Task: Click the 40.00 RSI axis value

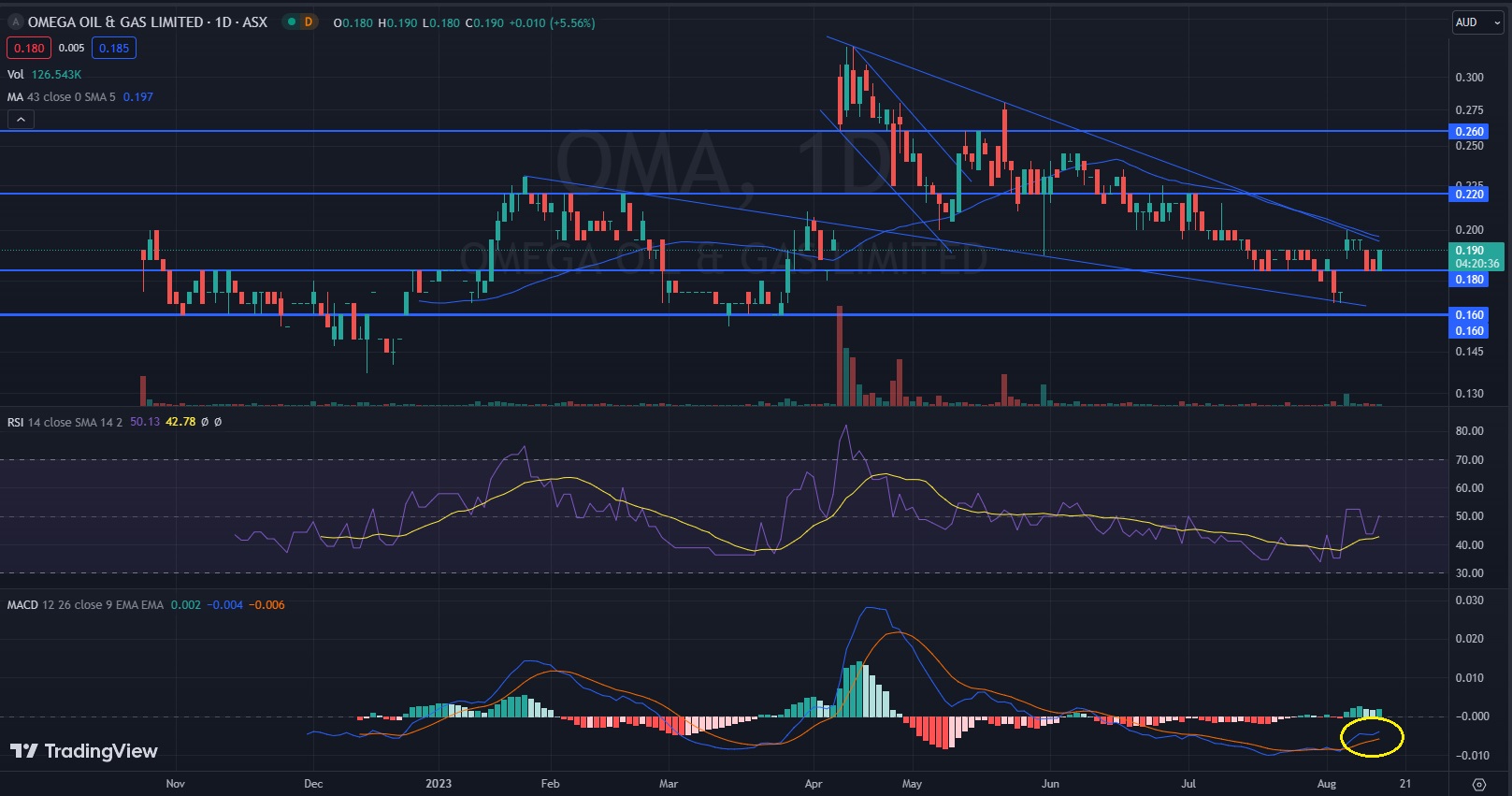Action: point(1469,545)
